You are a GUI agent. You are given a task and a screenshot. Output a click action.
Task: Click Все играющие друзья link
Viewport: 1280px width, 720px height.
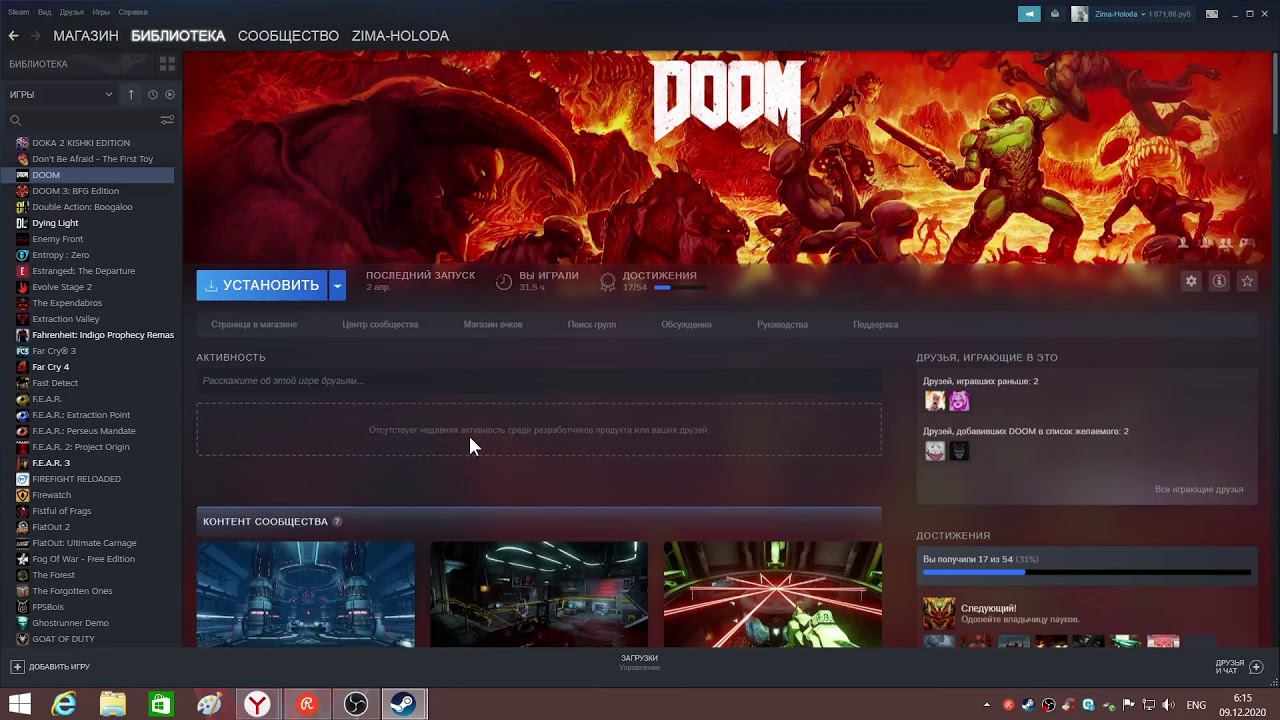click(1199, 489)
